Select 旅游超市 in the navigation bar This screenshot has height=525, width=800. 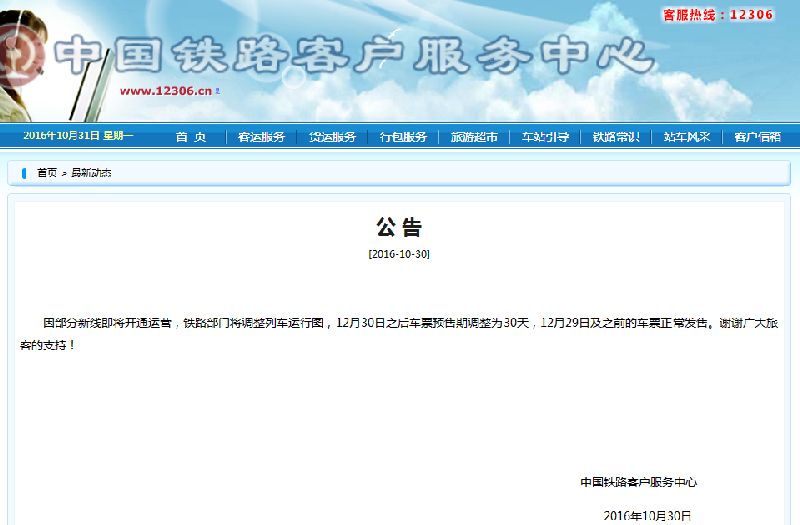coord(474,137)
